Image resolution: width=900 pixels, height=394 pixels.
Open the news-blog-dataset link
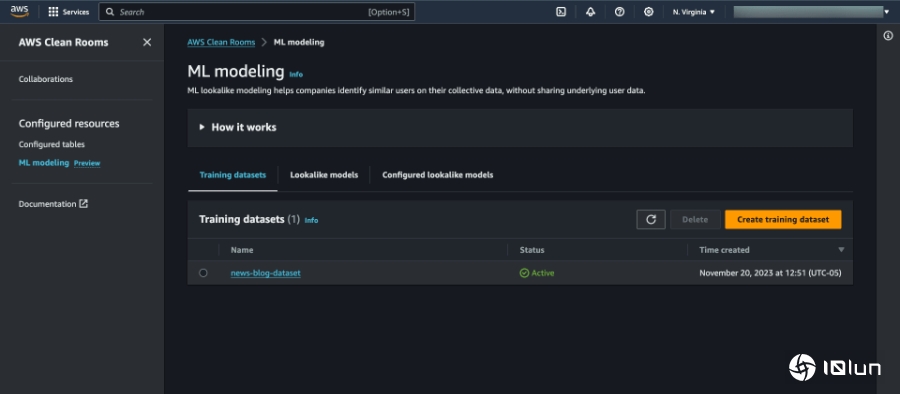pos(266,273)
